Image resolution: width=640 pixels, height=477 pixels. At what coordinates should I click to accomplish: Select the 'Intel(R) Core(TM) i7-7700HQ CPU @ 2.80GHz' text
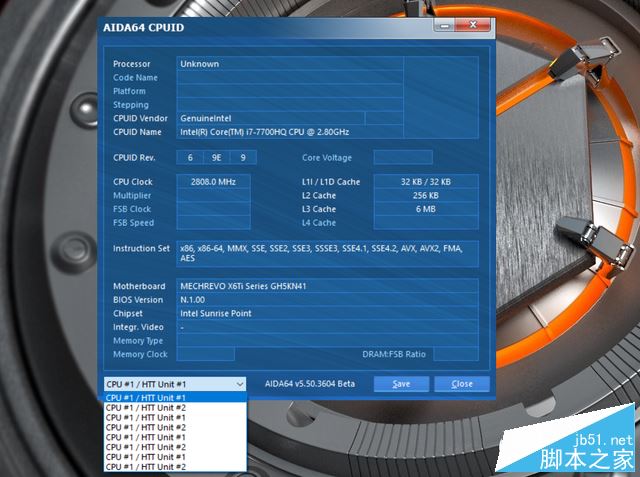[x=264, y=132]
